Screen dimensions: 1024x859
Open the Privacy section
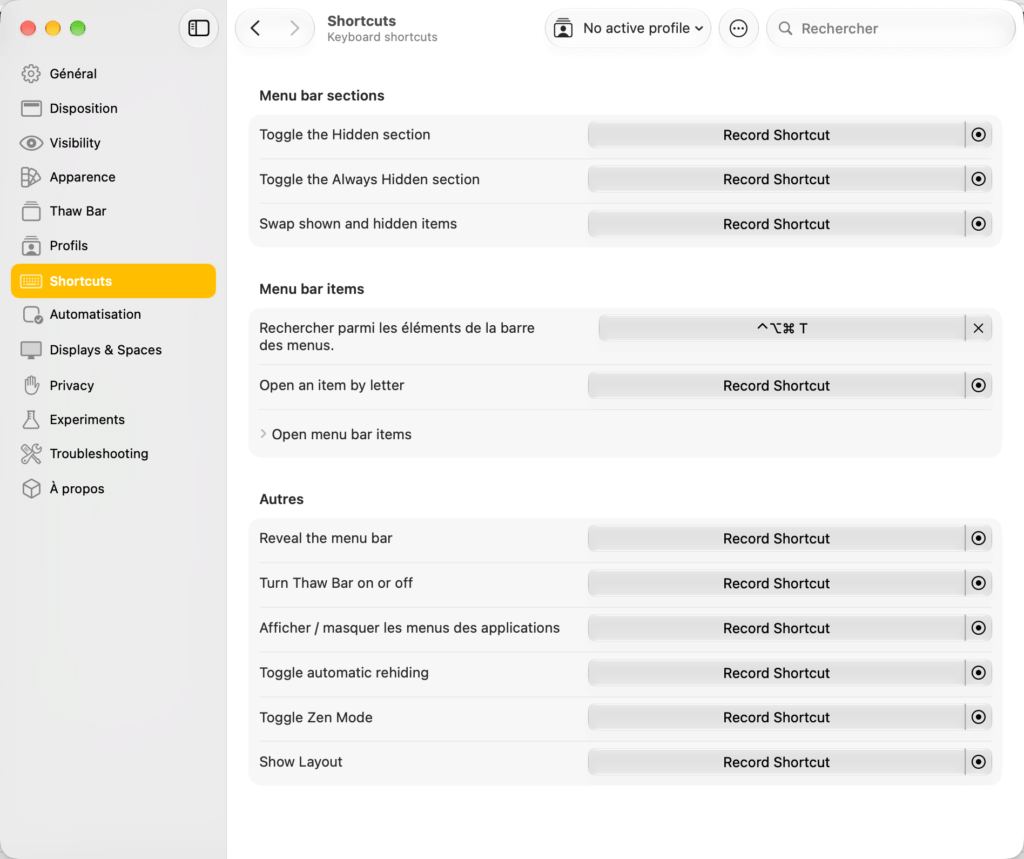click(113, 385)
